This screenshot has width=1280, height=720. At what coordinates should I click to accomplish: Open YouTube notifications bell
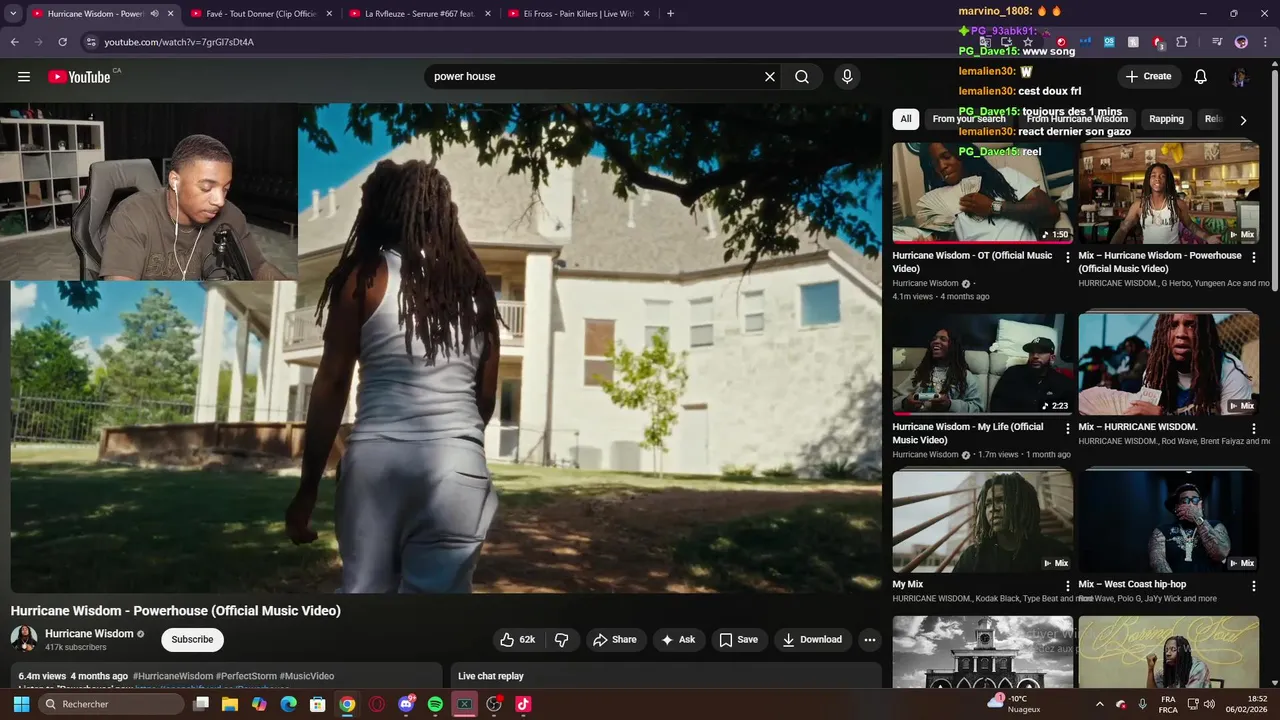click(x=1201, y=77)
